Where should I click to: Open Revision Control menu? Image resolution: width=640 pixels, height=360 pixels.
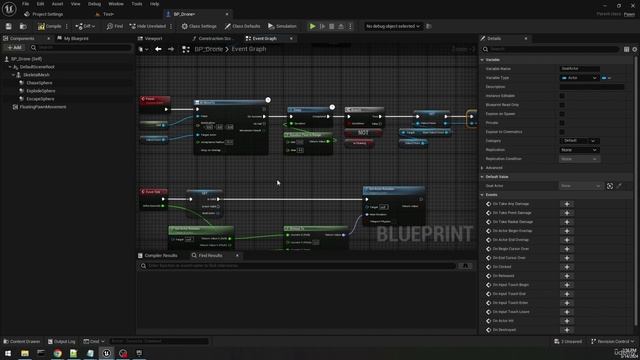click(612, 341)
